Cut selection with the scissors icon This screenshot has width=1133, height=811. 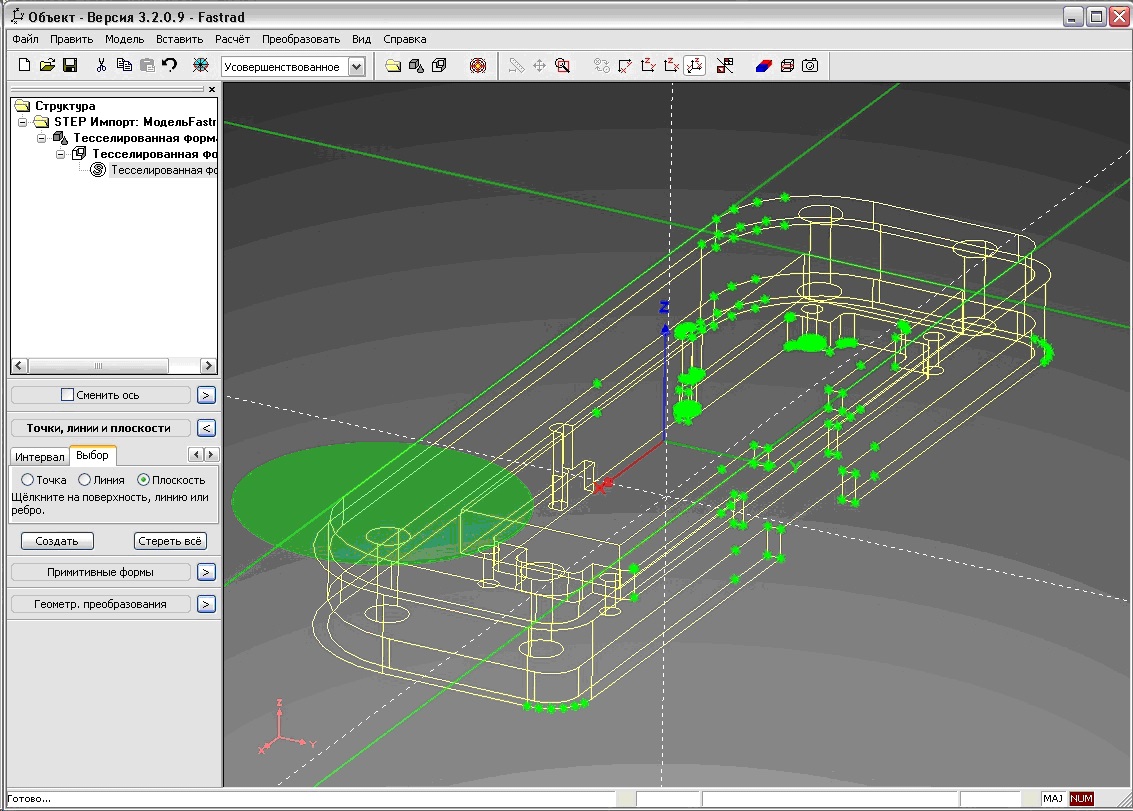(101, 66)
